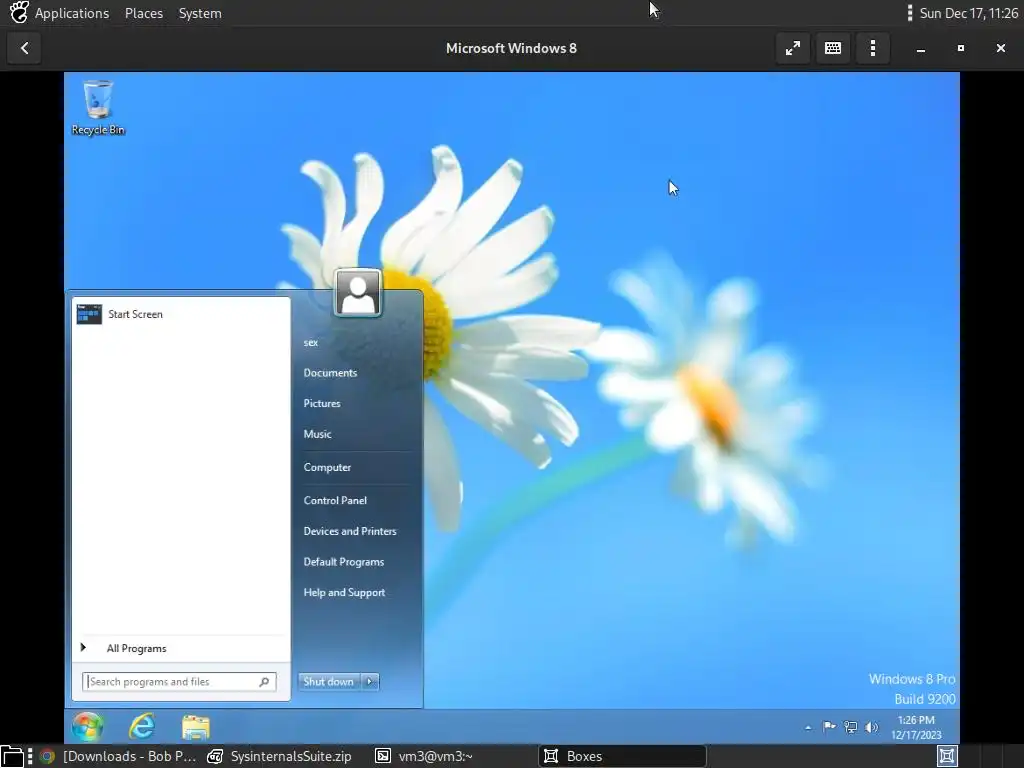The width and height of the screenshot is (1024, 768).
Task: Open Help and Support
Action: [344, 592]
